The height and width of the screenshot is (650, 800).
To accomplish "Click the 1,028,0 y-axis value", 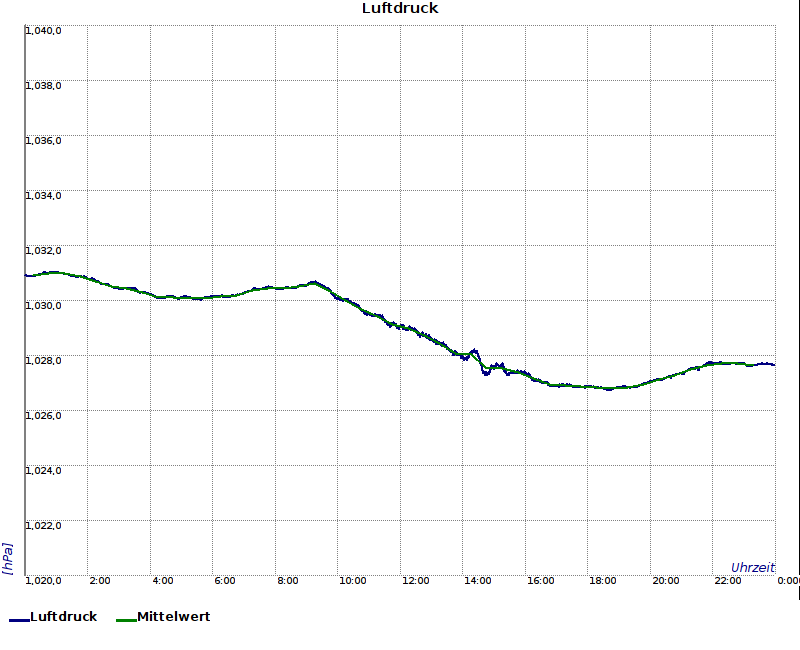I will coord(43,361).
